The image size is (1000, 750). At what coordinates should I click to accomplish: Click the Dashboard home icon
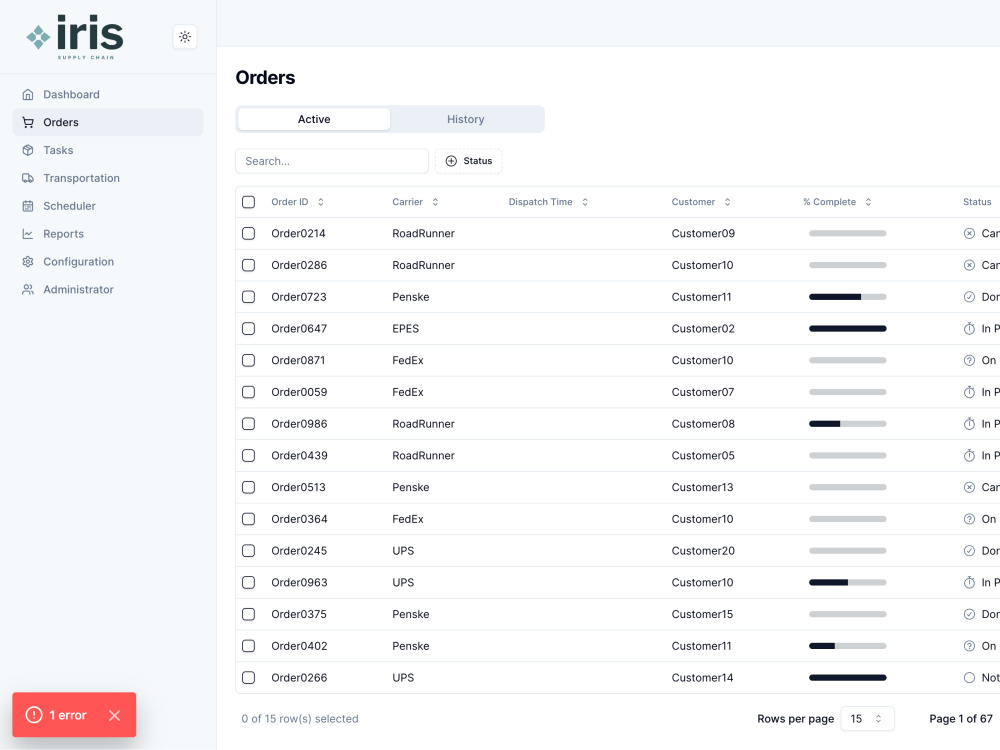pos(28,94)
